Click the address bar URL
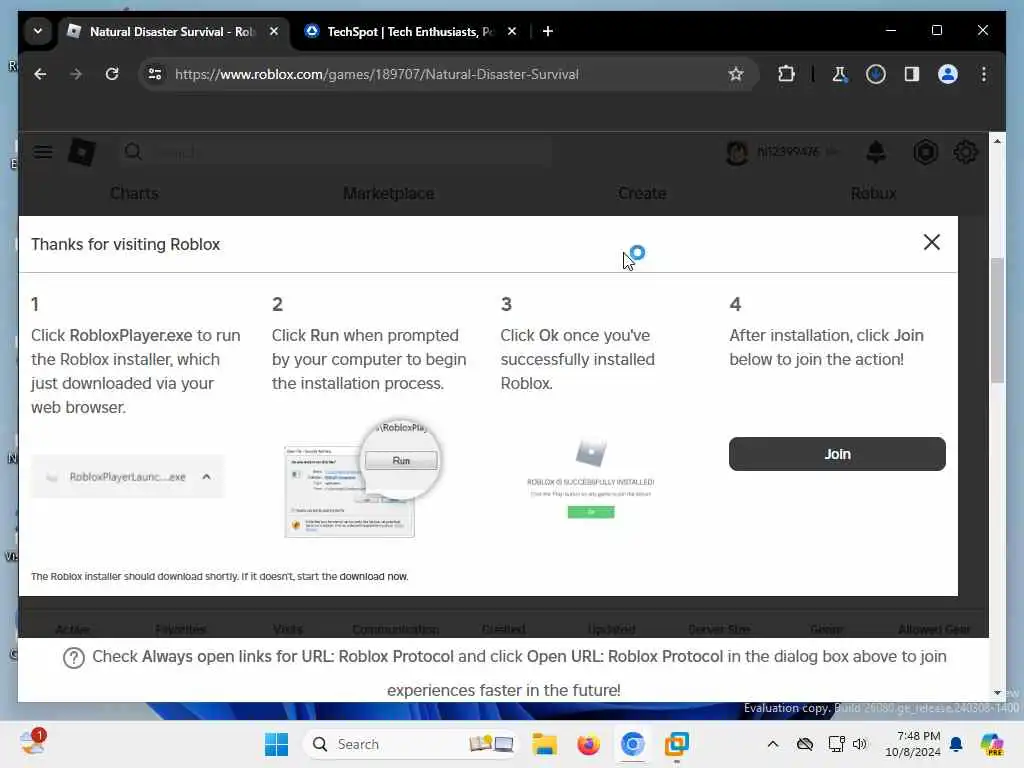 377,74
